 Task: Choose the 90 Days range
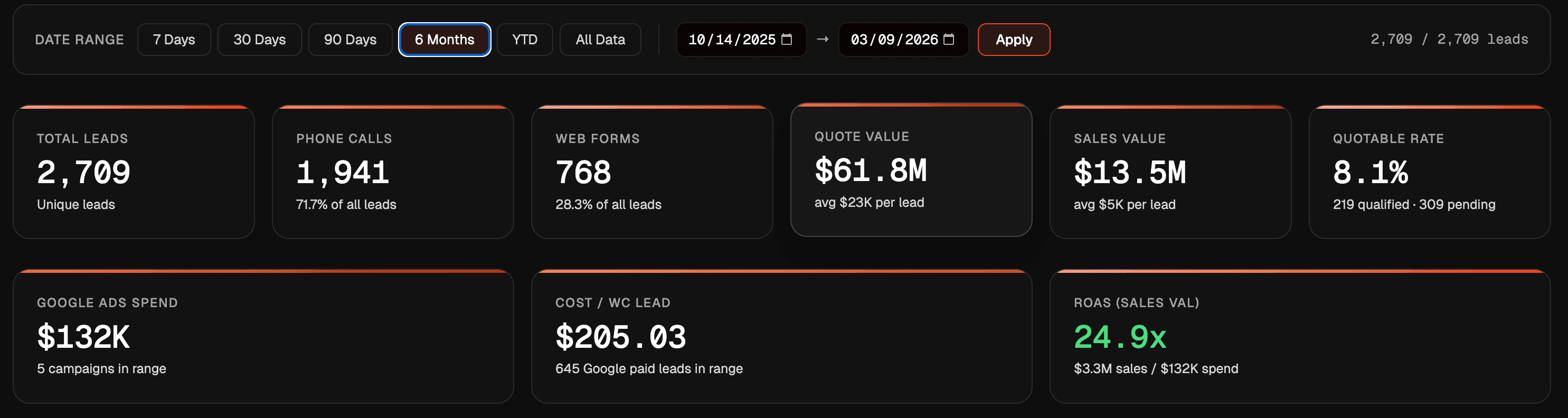tap(350, 40)
